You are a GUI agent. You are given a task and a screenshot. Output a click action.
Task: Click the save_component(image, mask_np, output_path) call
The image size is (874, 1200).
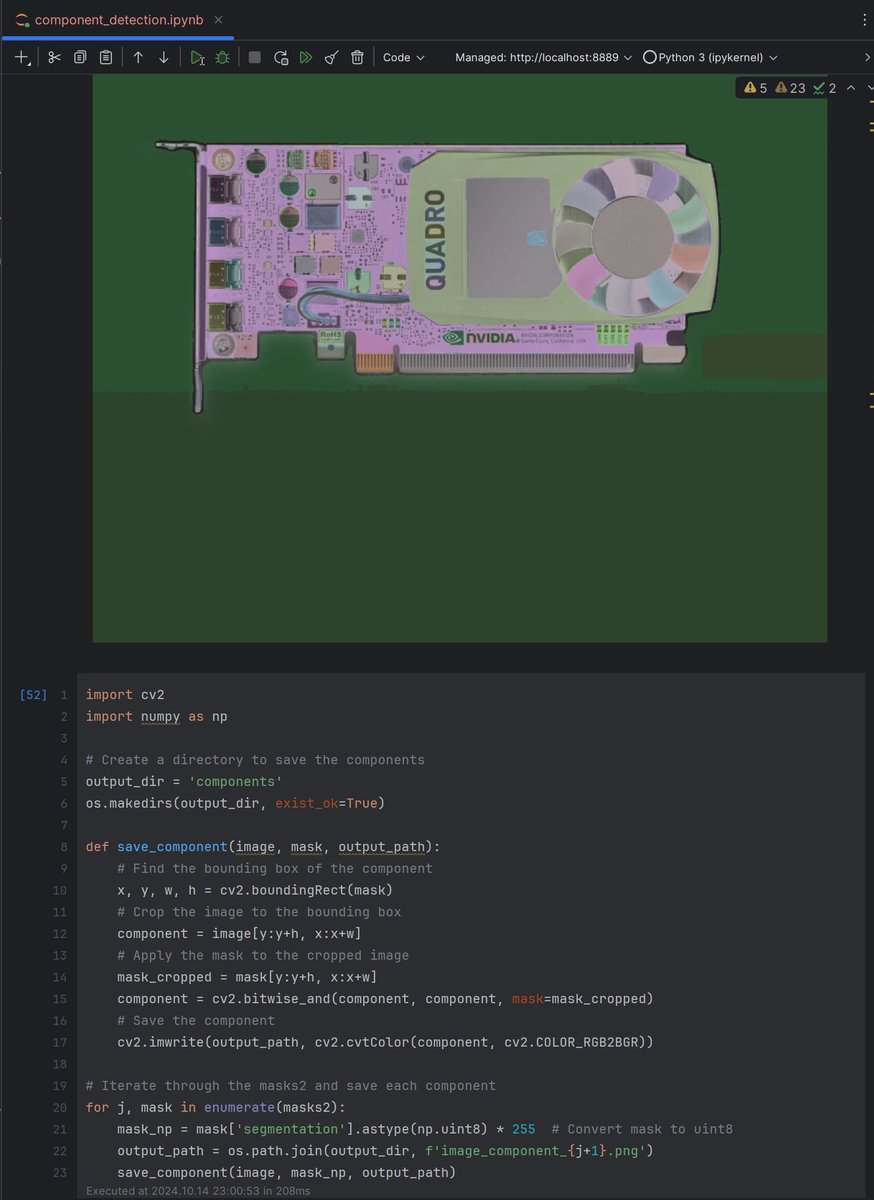pos(286,1172)
